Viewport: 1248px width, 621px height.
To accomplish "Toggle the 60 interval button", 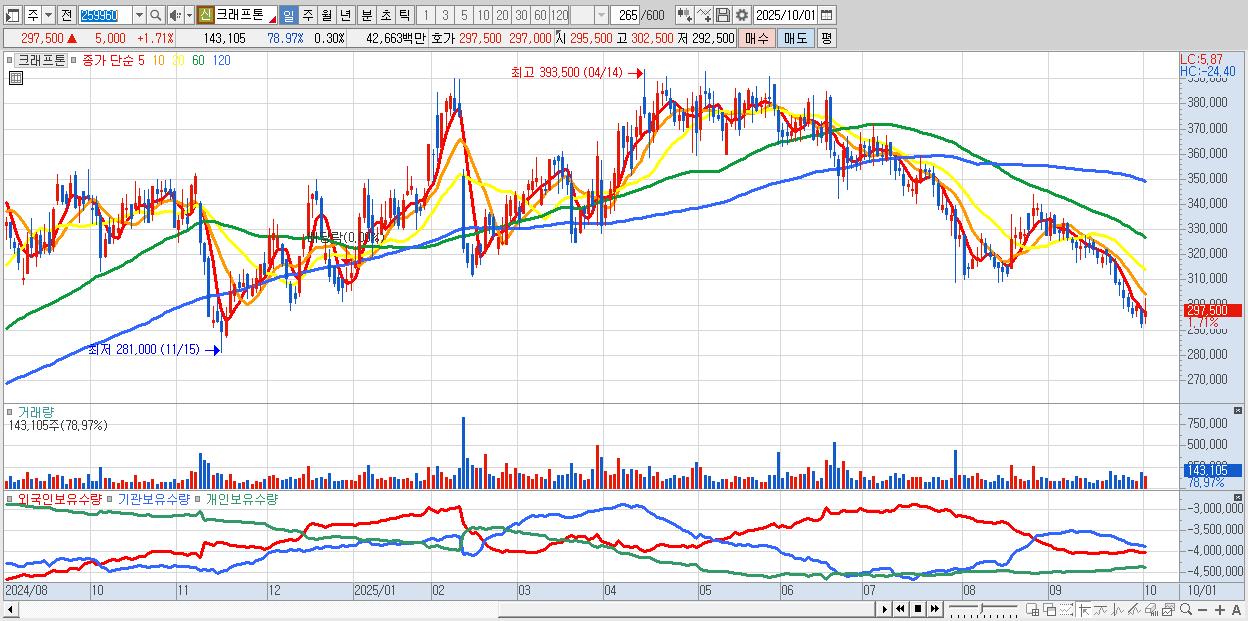I will coord(540,15).
